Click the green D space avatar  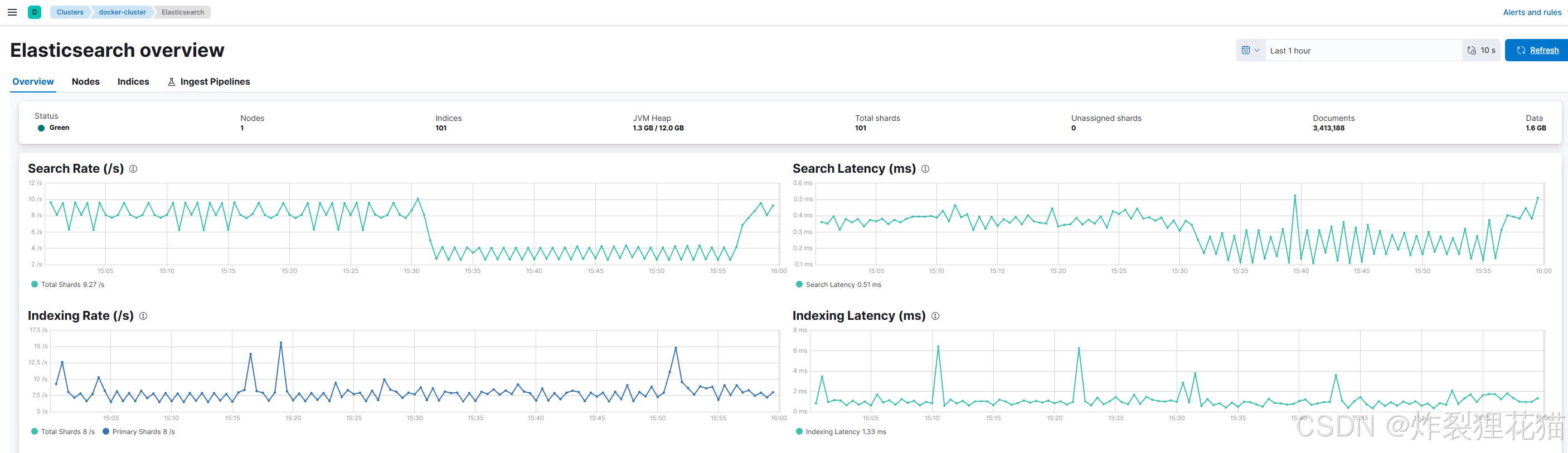coord(35,12)
